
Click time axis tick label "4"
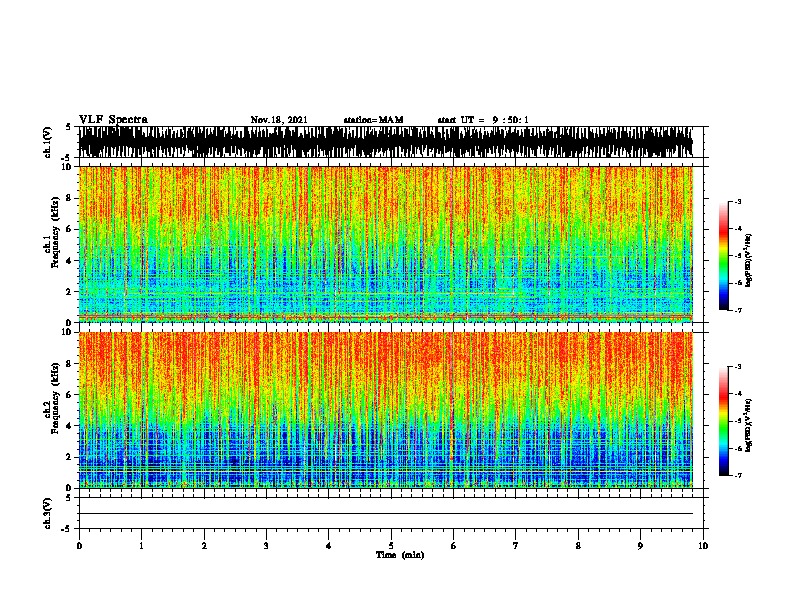pos(329,546)
